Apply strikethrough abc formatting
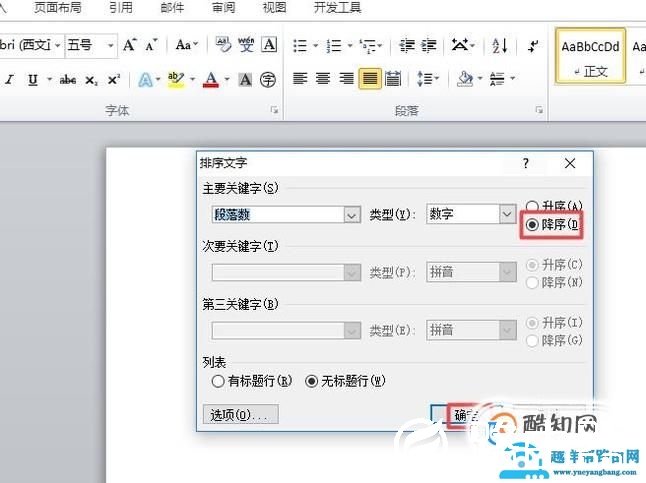 [x=68, y=79]
